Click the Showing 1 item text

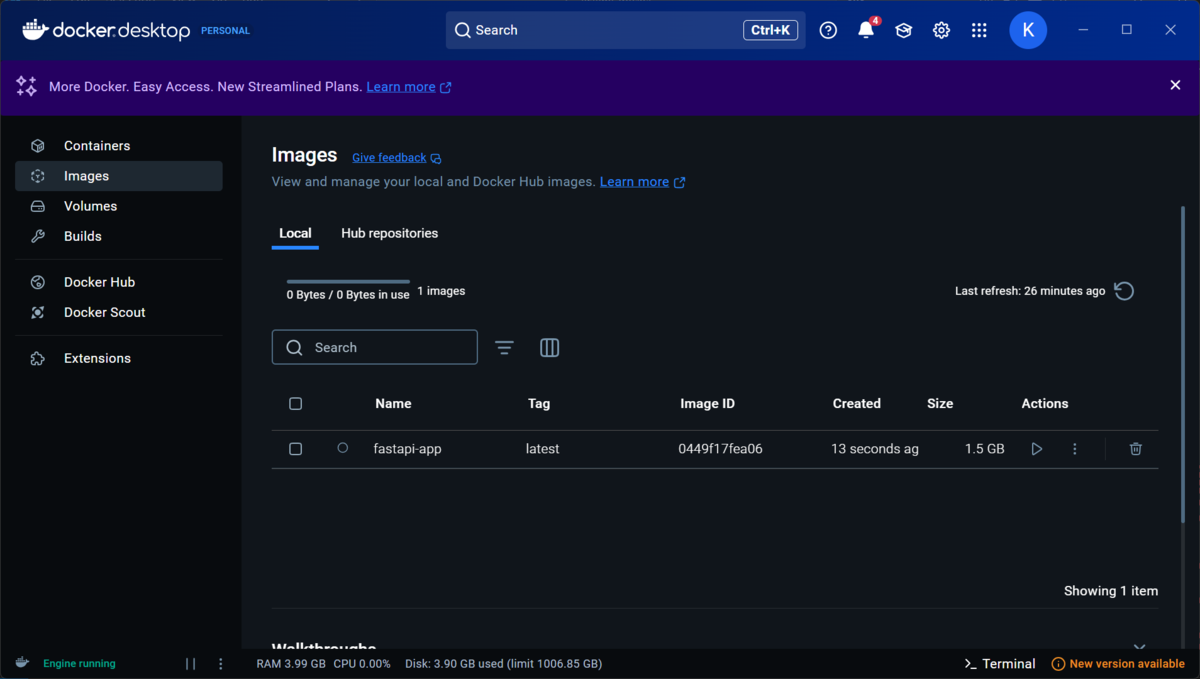click(x=1111, y=591)
